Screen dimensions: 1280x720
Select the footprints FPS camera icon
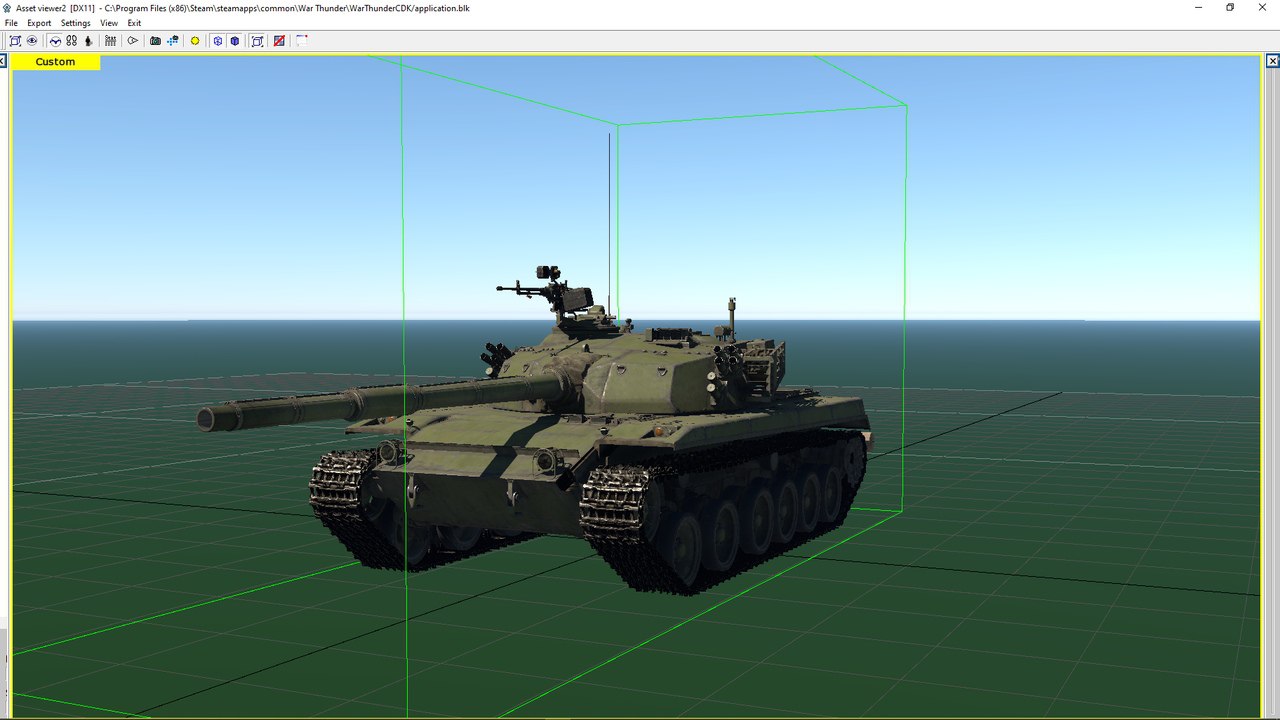coord(71,41)
